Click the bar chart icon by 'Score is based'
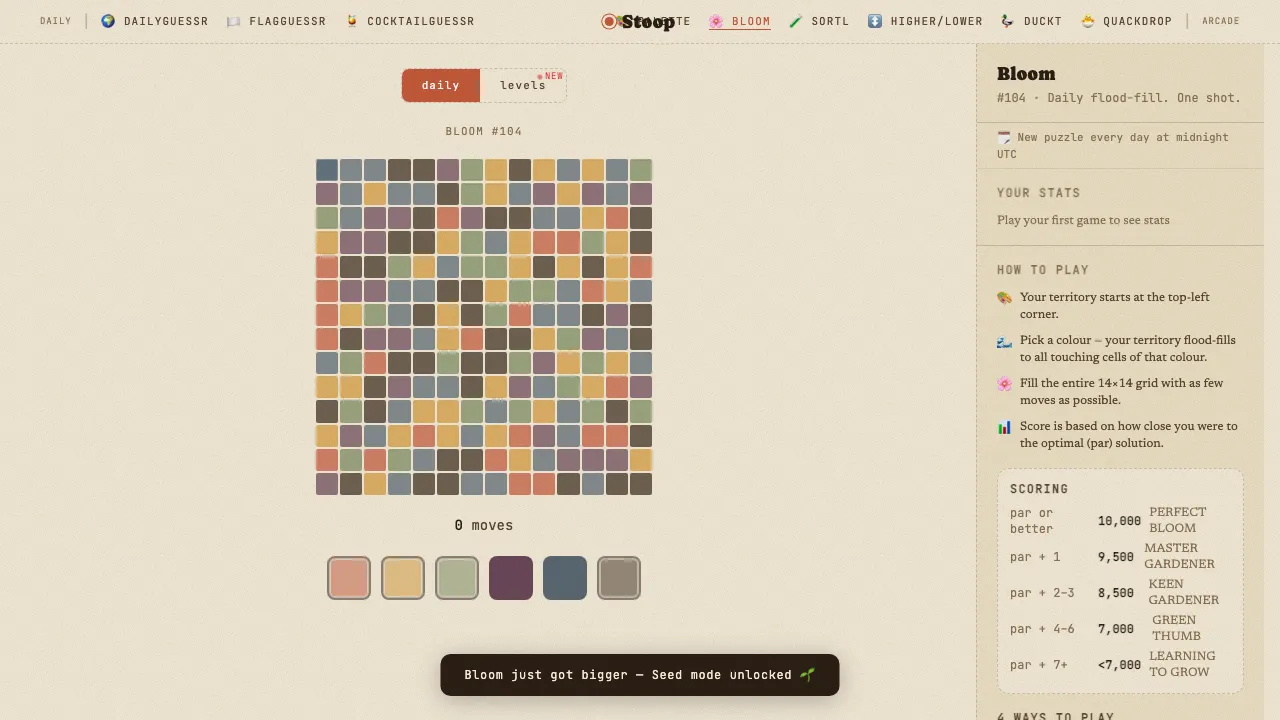The width and height of the screenshot is (1280, 720). [1004, 427]
